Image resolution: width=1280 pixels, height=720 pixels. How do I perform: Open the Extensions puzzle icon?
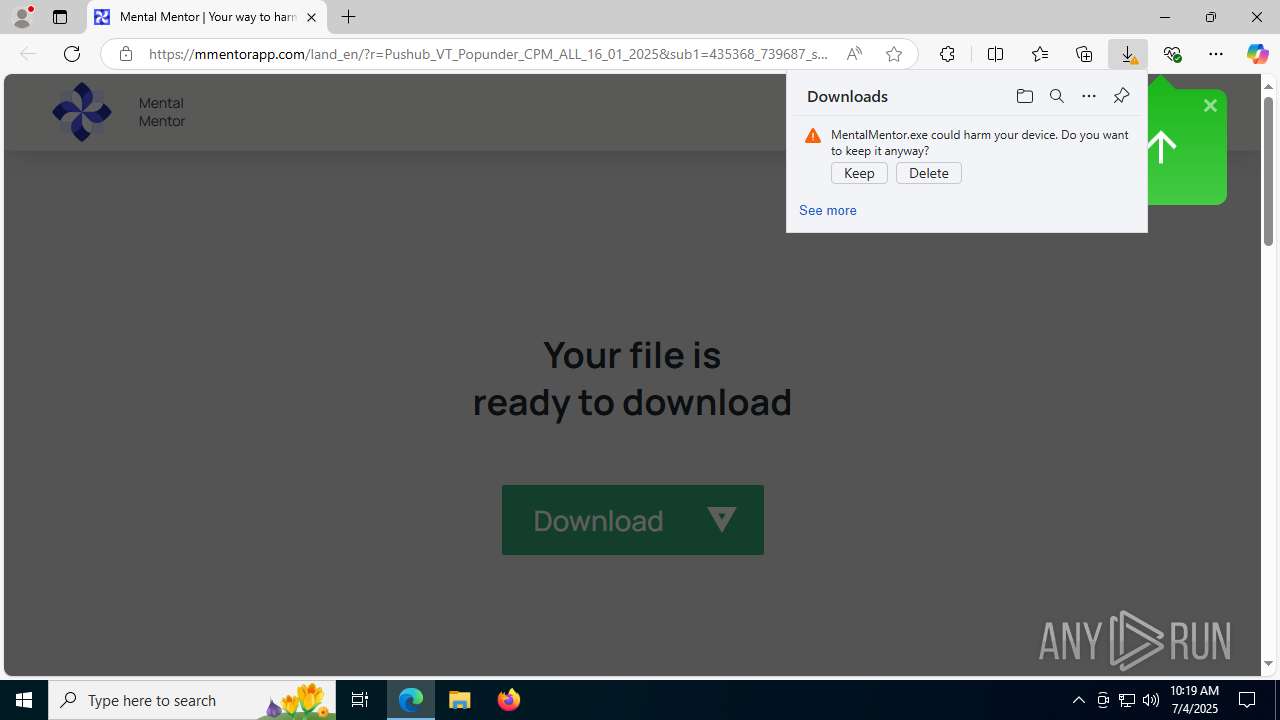(x=947, y=54)
